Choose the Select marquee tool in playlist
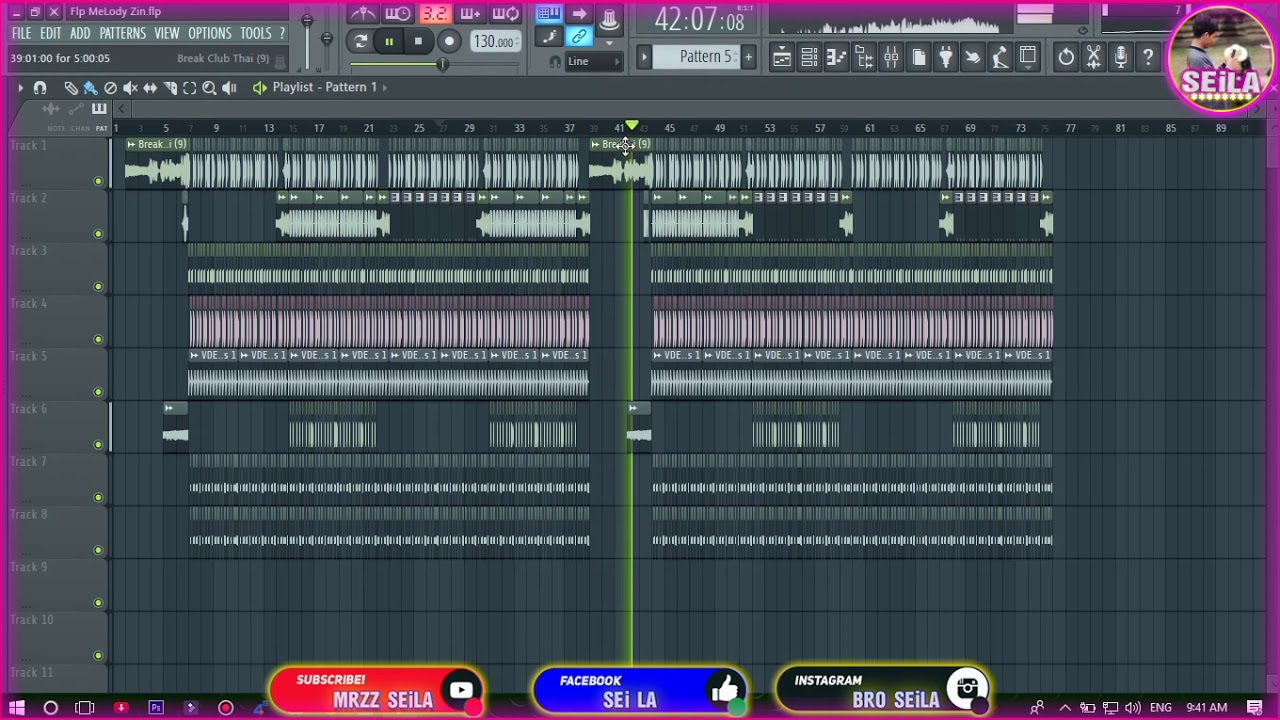Screen dimensions: 1280x720 190,88
